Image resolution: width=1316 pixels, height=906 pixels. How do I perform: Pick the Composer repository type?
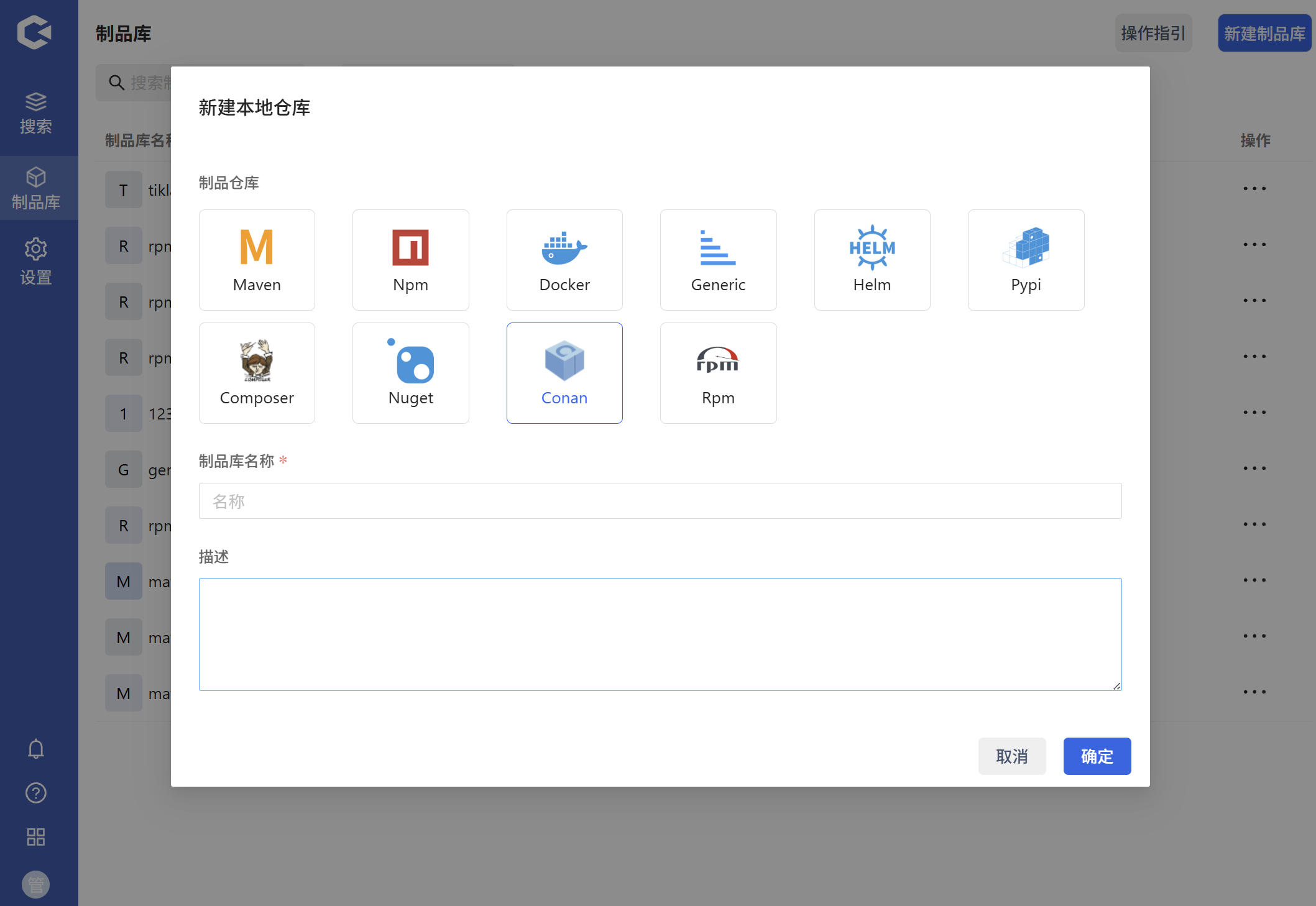point(257,373)
